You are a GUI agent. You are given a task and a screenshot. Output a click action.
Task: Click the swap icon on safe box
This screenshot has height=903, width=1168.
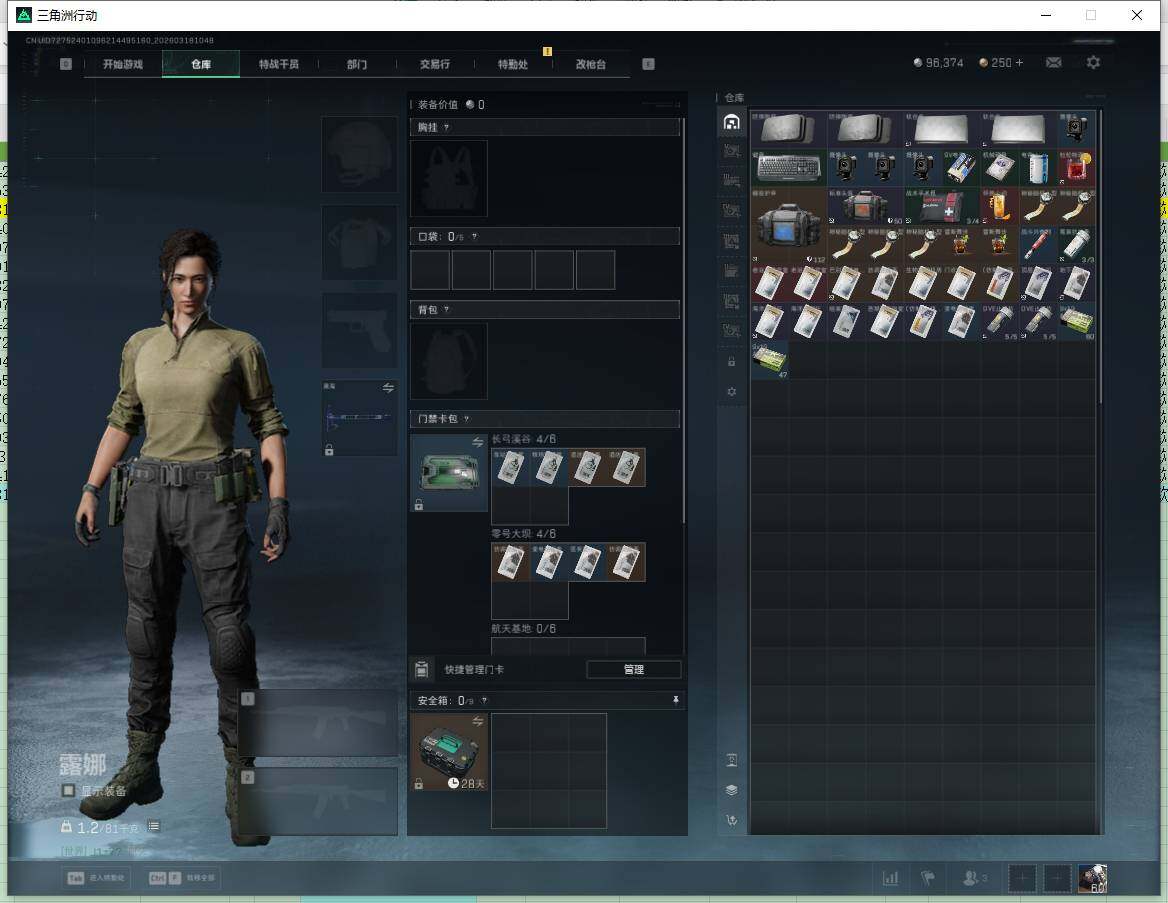click(x=477, y=721)
